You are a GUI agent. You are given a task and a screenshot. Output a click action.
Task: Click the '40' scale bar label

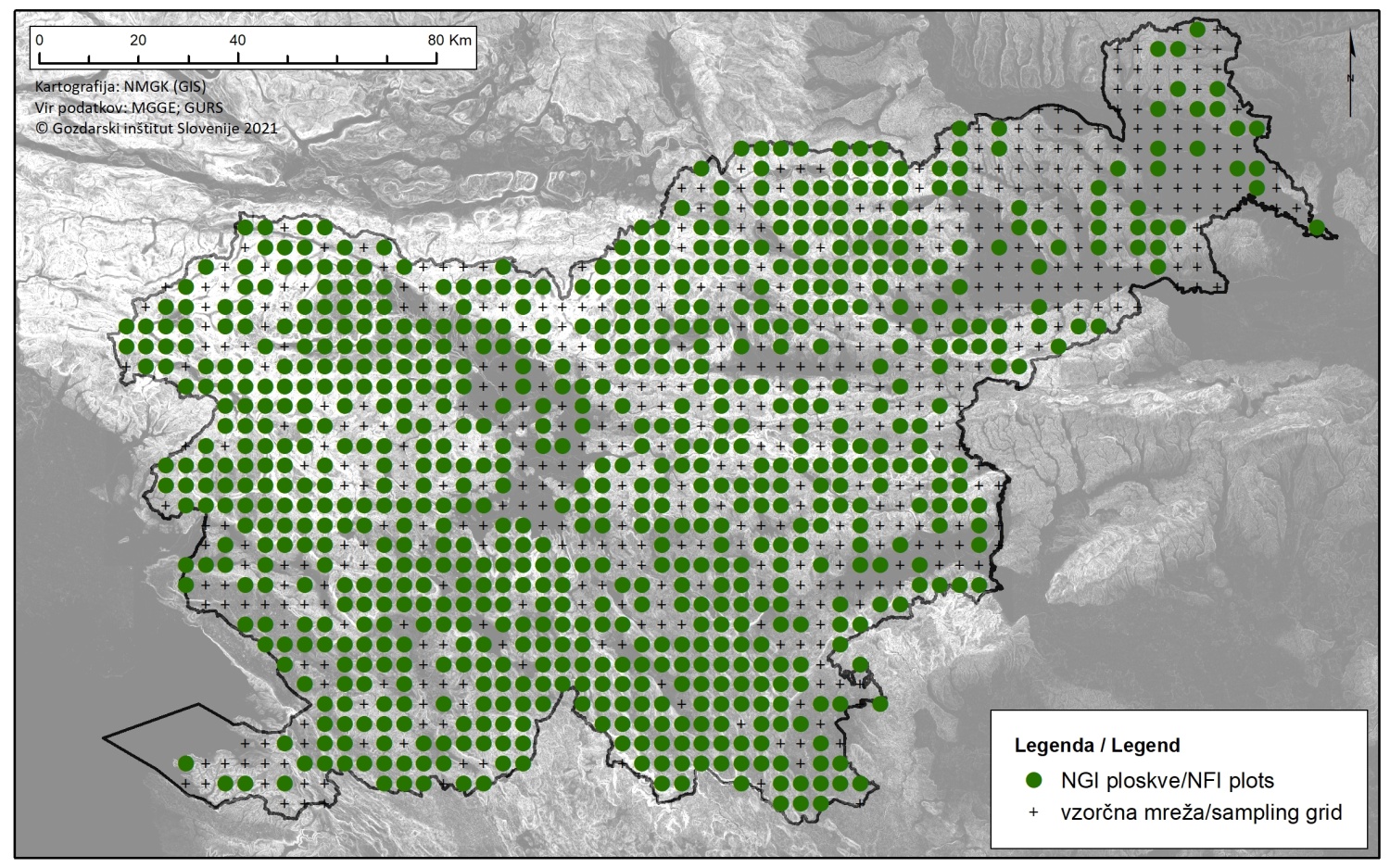(237, 40)
